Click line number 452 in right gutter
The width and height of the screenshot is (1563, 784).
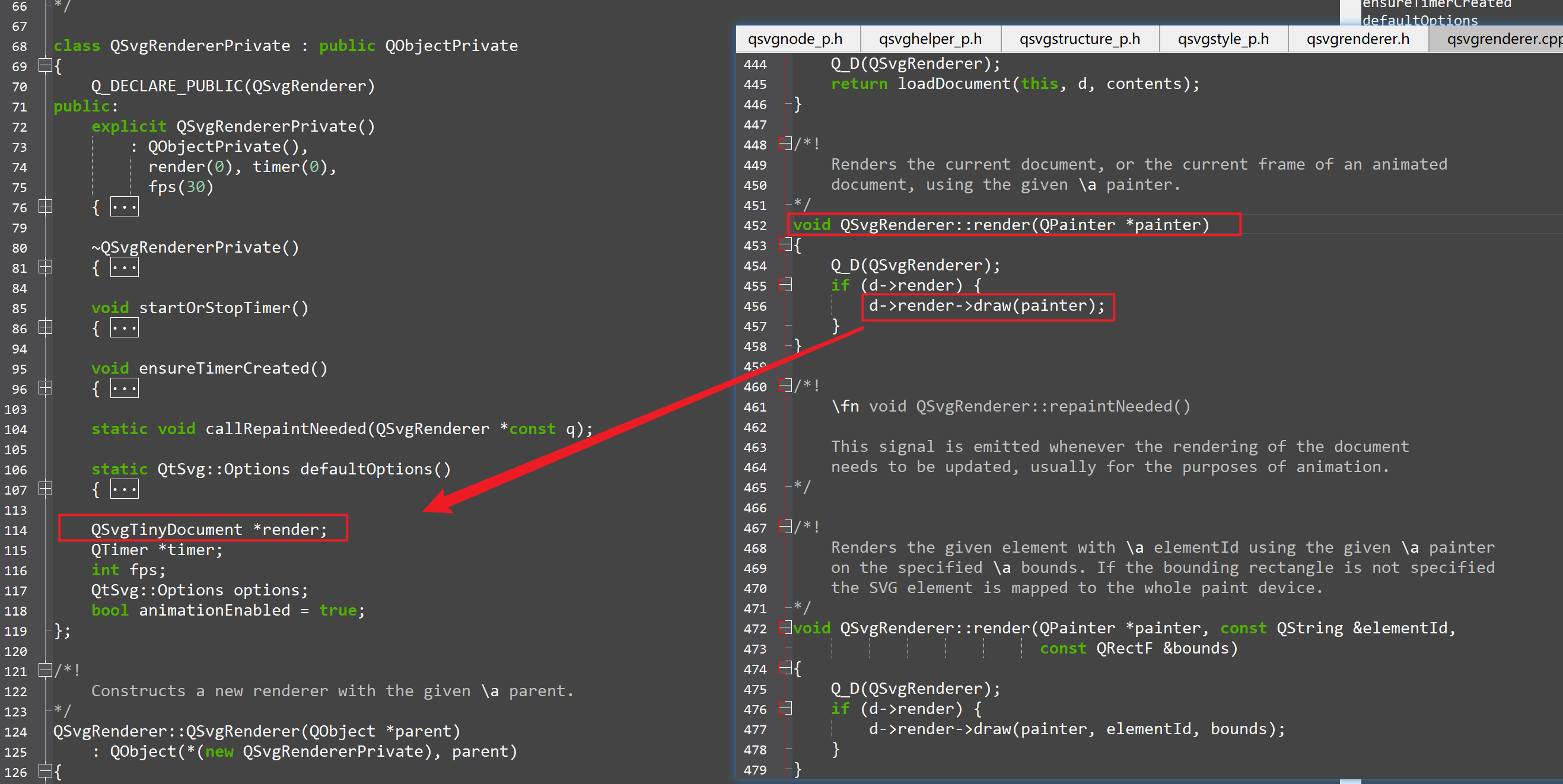[755, 226]
